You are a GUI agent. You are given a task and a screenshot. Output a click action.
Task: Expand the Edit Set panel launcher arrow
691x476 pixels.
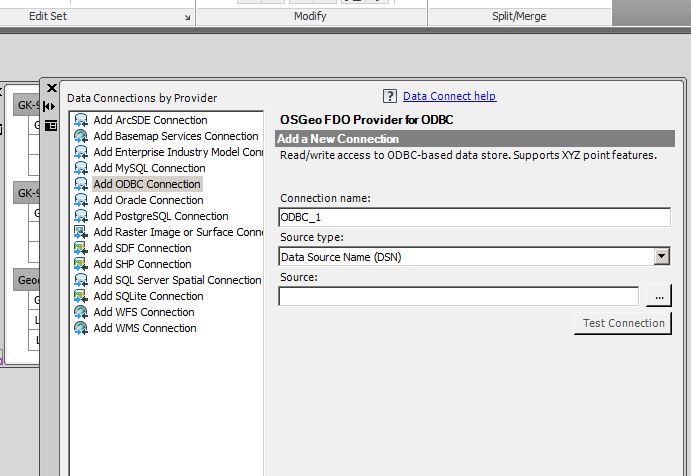click(187, 18)
